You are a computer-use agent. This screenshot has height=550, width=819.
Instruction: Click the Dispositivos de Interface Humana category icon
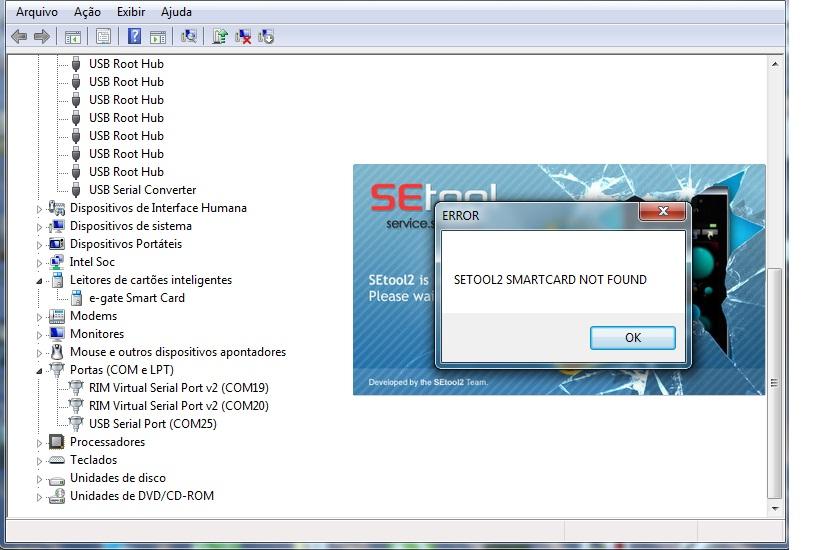[x=56, y=208]
